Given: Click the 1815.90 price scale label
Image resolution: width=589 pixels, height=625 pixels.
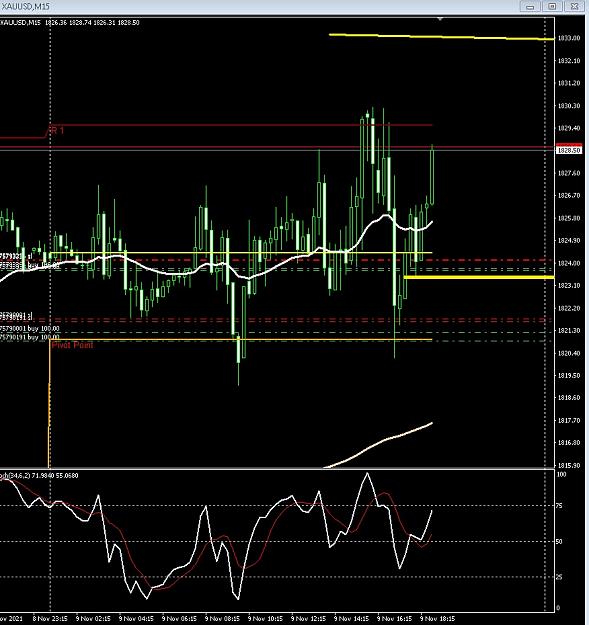Looking at the screenshot, I should (569, 465).
